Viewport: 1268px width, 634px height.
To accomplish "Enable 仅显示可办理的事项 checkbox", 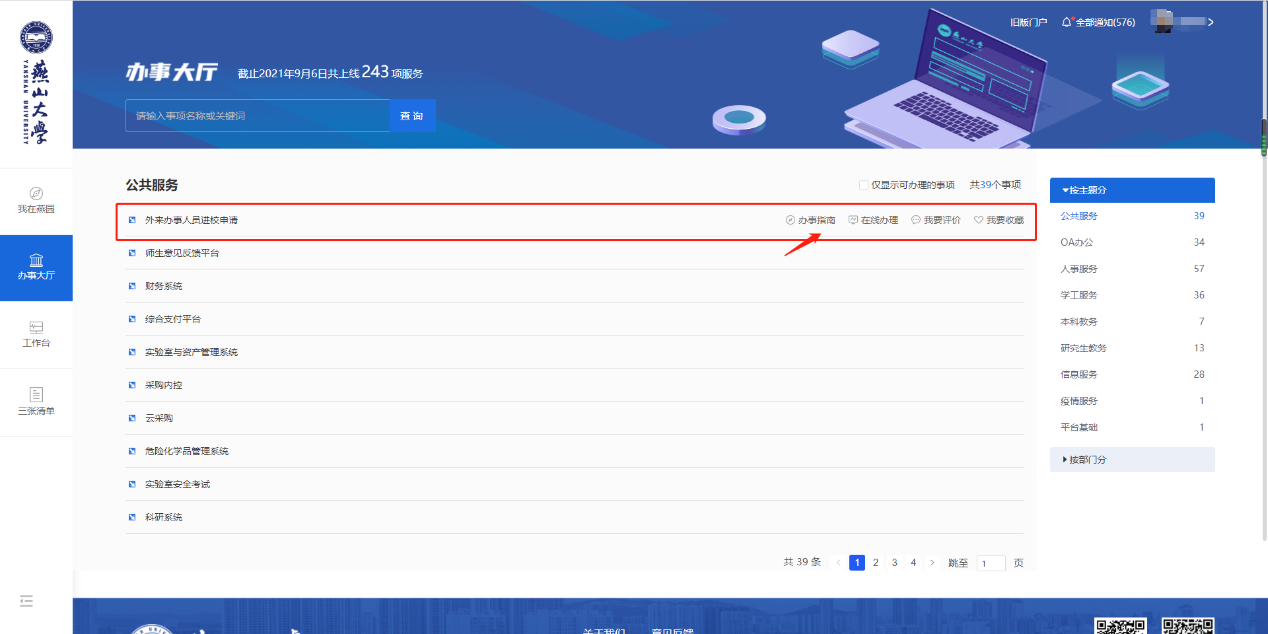I will coord(864,185).
